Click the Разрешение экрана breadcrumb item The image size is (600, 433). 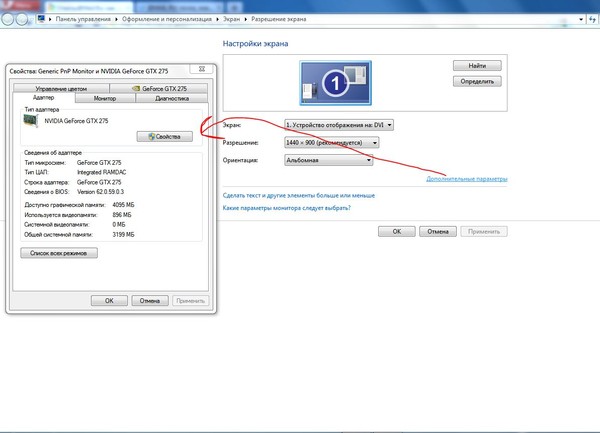(x=279, y=19)
